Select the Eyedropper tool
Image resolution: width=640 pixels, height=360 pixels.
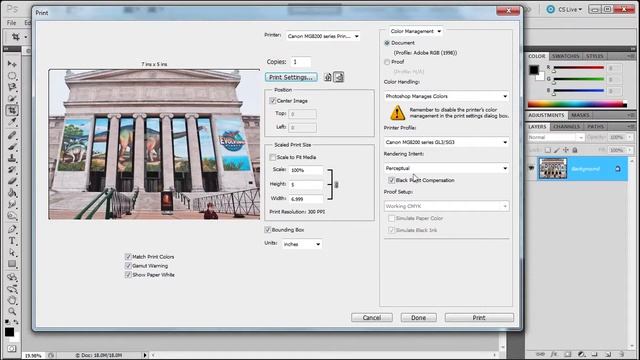pyautogui.click(x=12, y=122)
